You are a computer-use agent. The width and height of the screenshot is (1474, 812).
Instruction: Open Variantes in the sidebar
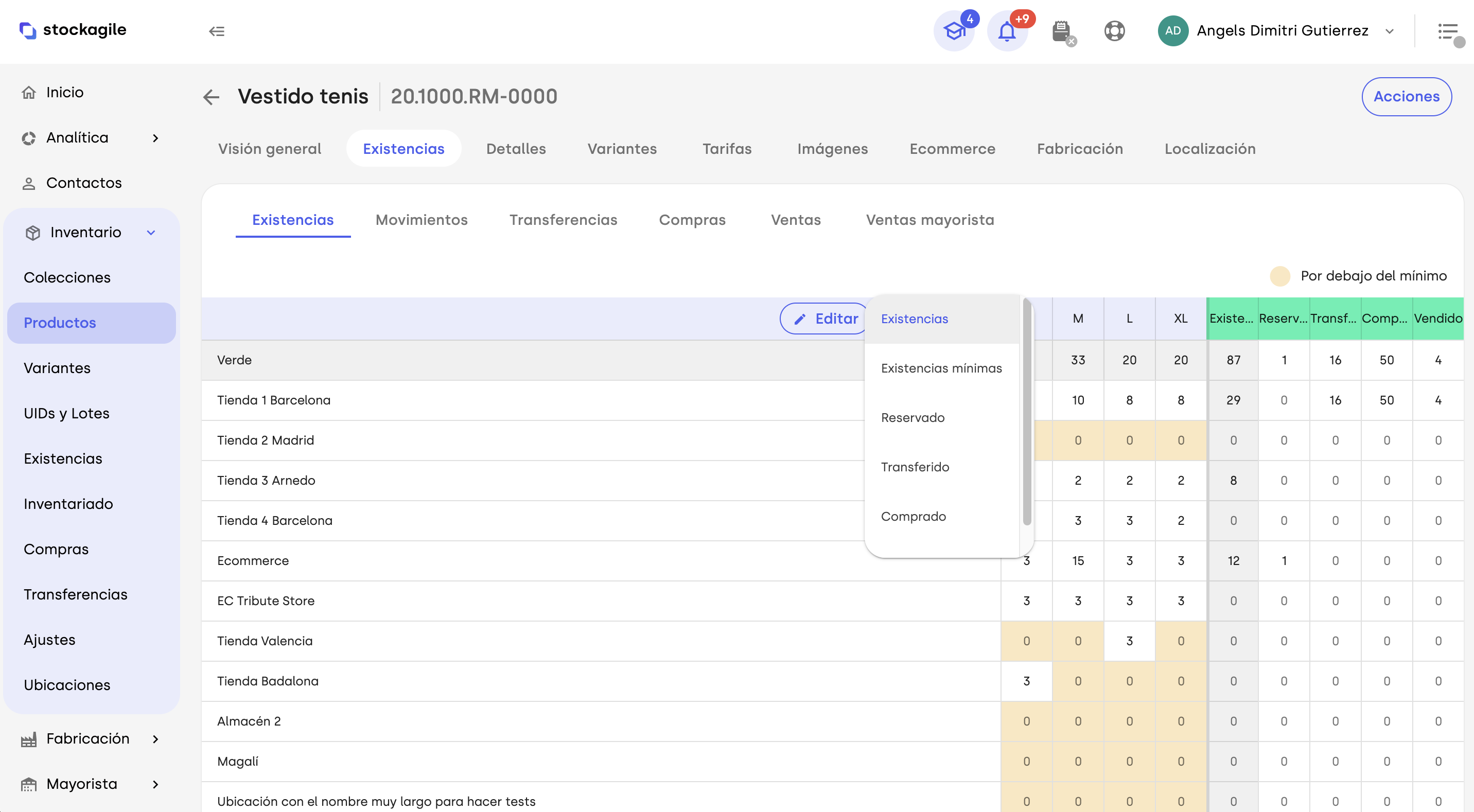[x=92, y=368]
